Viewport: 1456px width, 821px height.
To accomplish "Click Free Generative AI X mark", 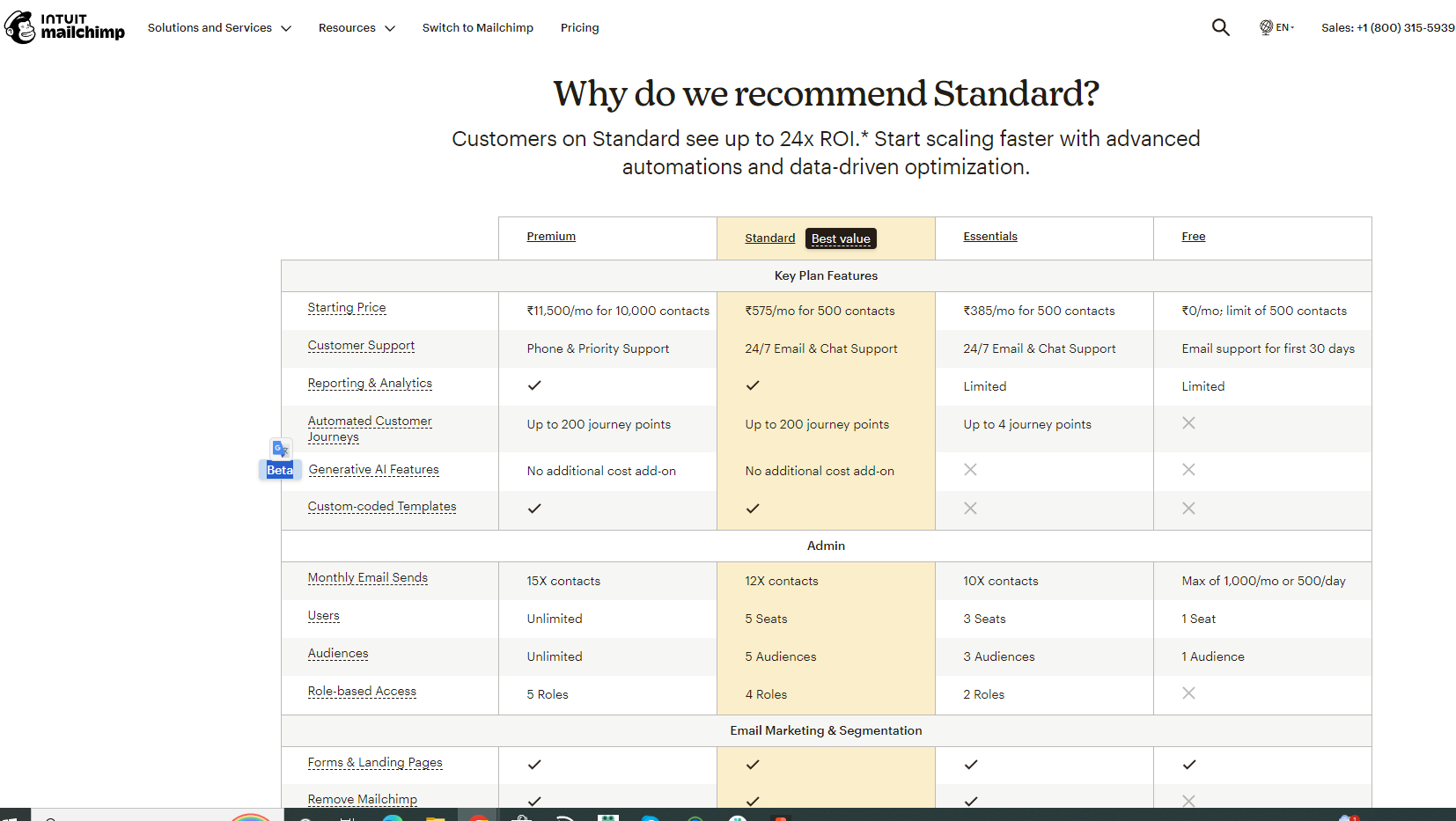I will [1188, 470].
